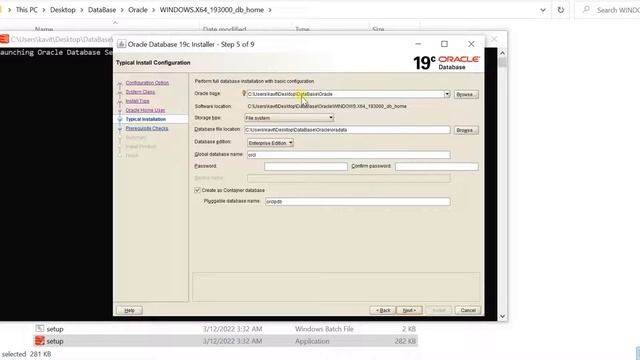
Task: Minimize the Oracle installer window
Action: point(418,44)
